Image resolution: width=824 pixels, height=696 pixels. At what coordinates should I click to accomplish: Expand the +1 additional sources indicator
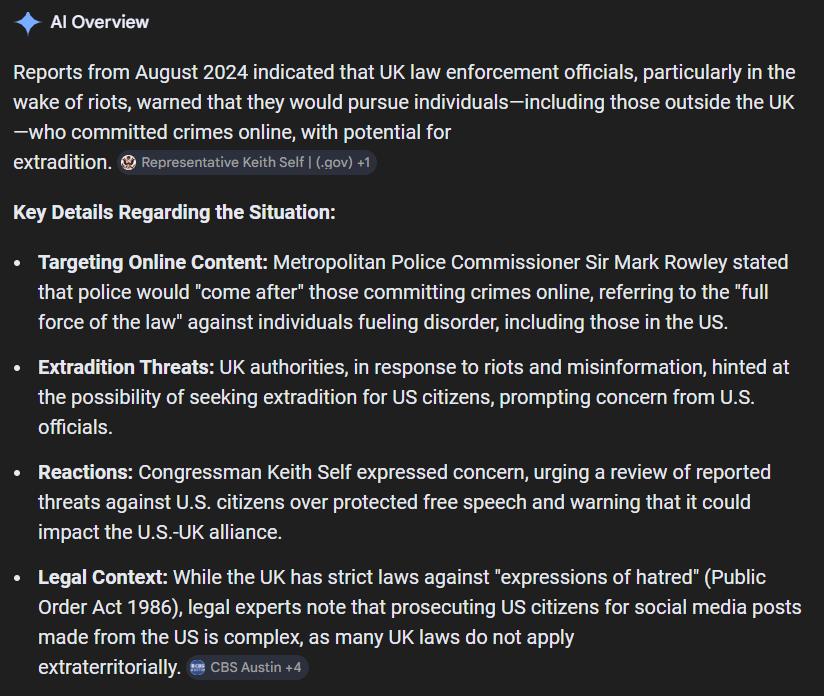365,163
